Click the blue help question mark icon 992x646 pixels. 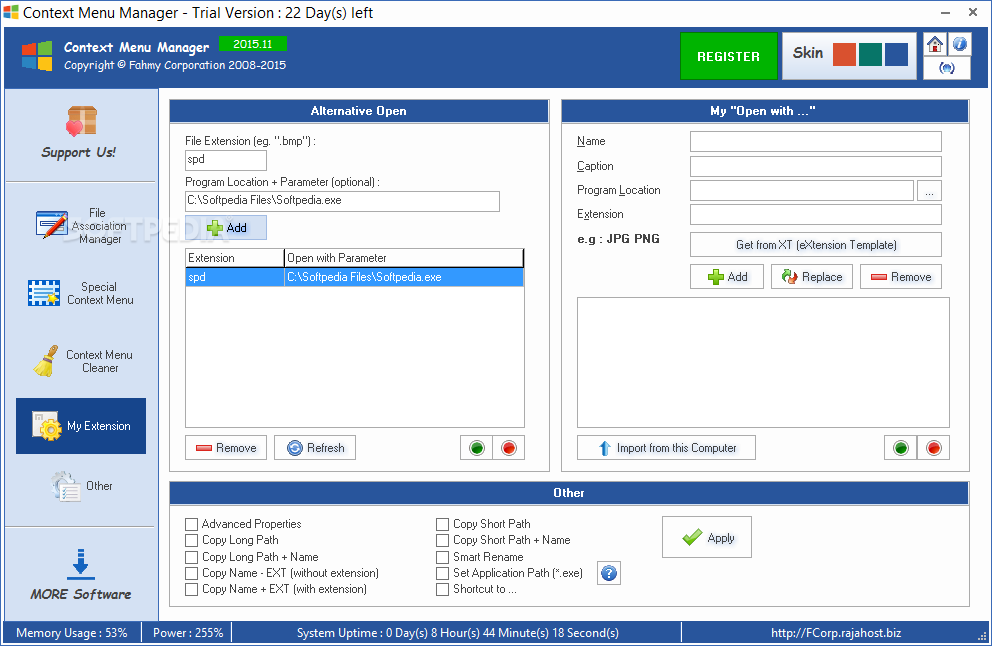pos(609,573)
